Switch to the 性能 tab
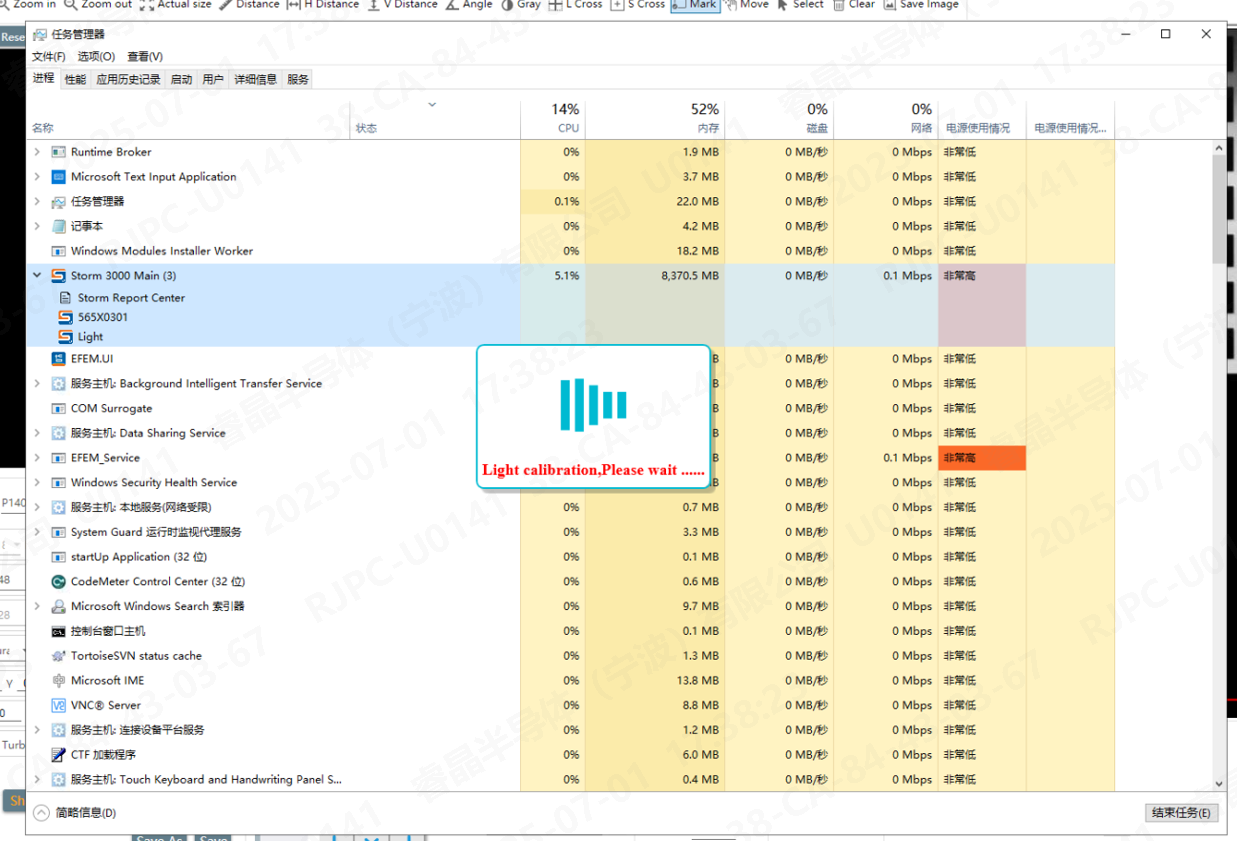This screenshot has height=841, width=1237. pos(75,79)
